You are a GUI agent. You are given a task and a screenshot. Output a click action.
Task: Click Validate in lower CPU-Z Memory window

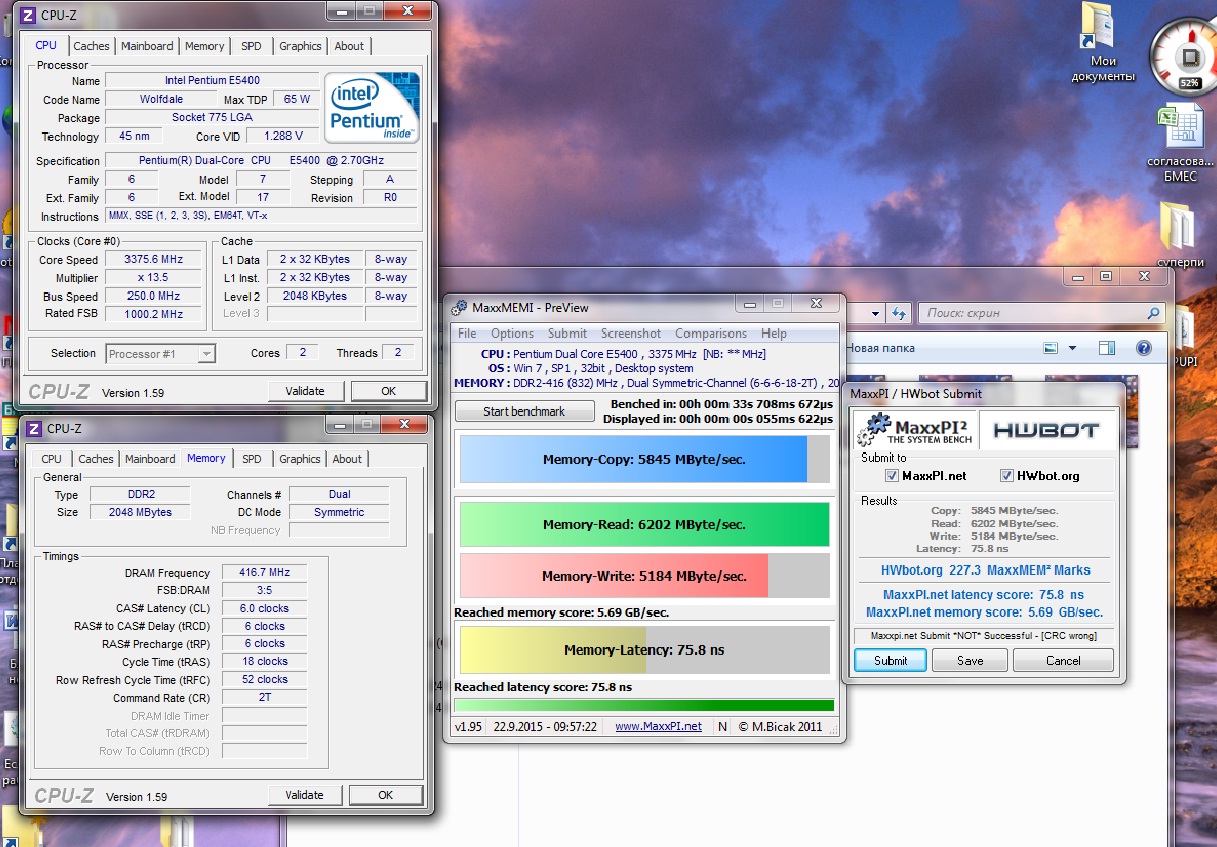[x=304, y=795]
